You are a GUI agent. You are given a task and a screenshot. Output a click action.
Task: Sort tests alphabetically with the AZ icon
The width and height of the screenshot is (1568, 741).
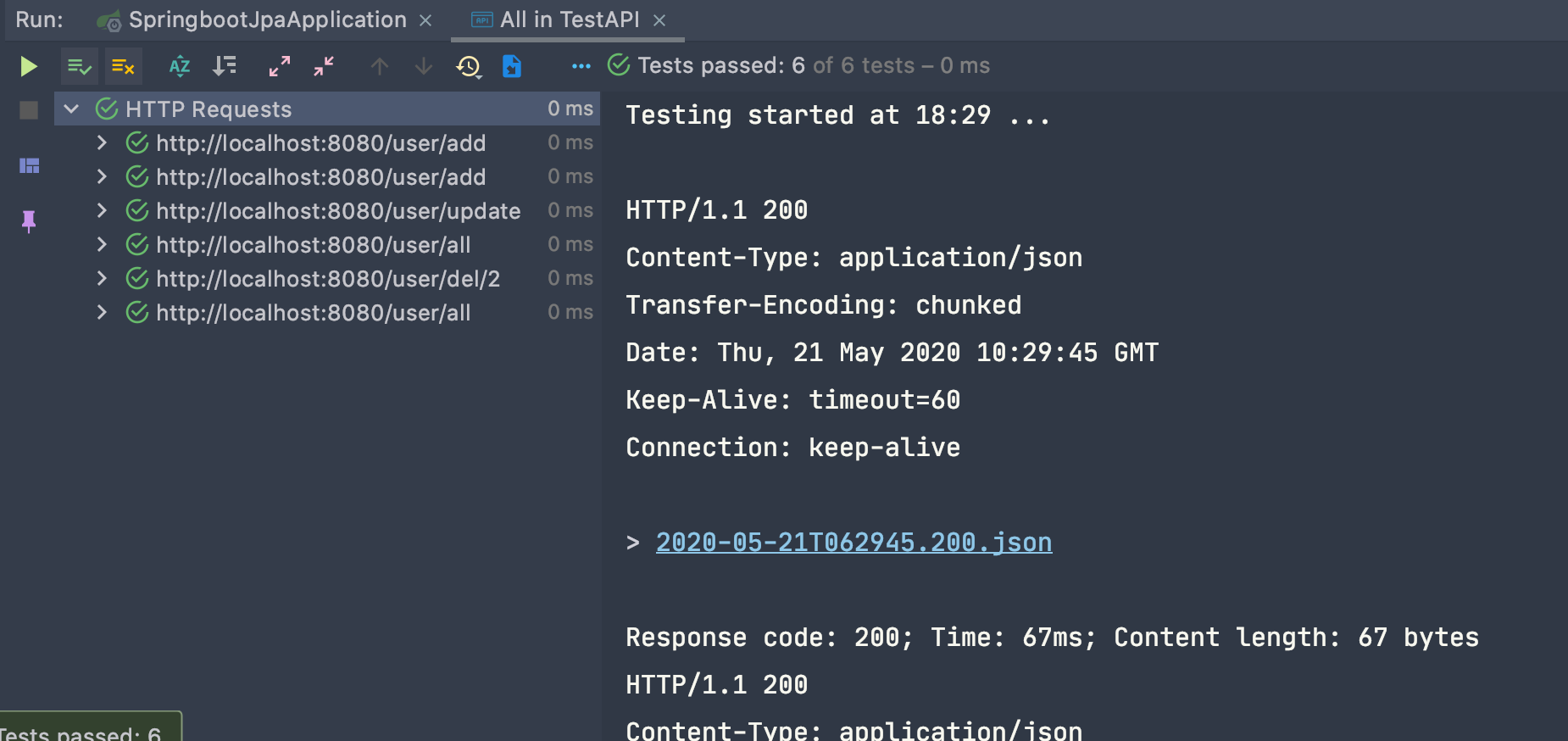[179, 66]
